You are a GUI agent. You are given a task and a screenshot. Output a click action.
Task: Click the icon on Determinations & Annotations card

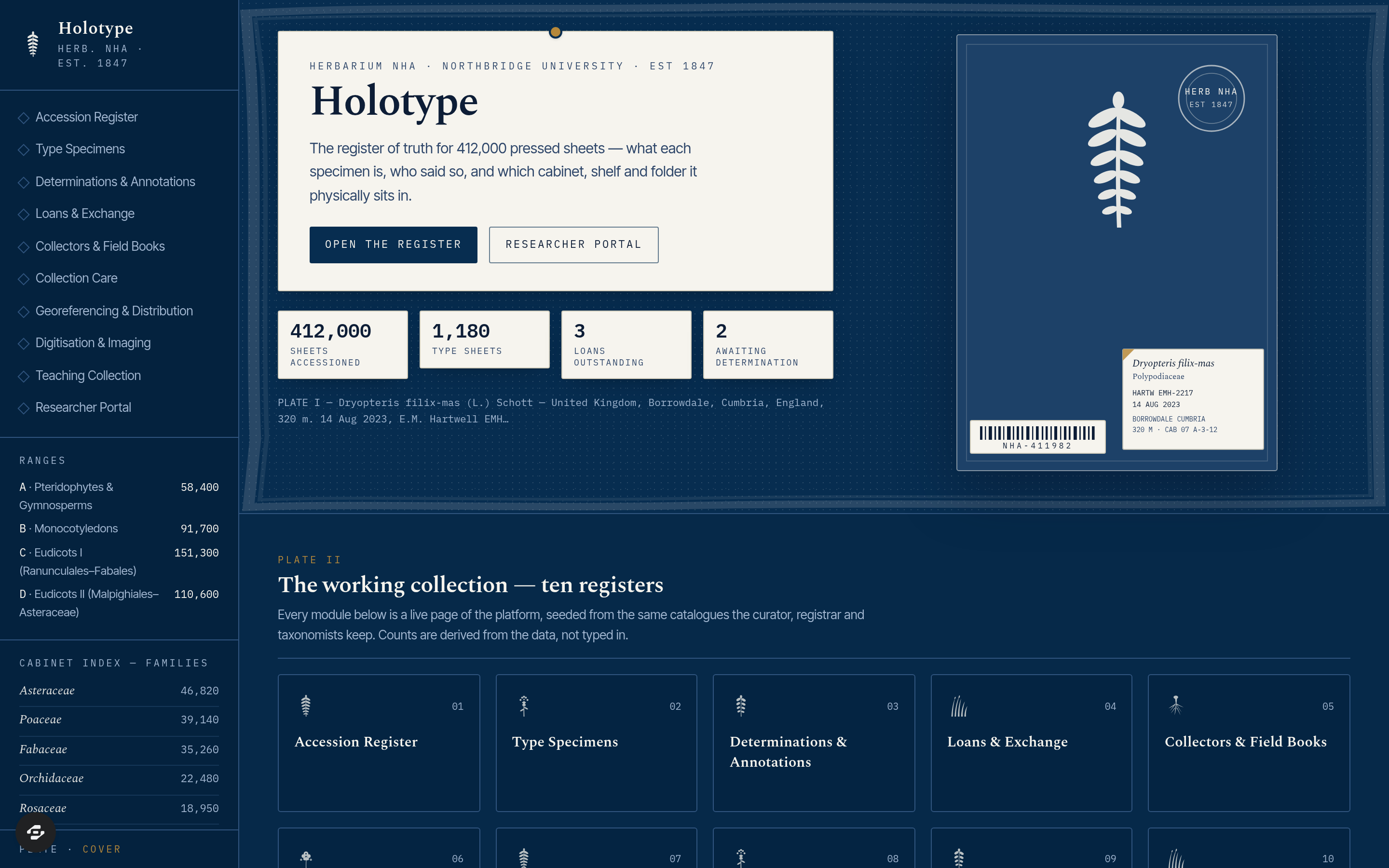pos(741,705)
